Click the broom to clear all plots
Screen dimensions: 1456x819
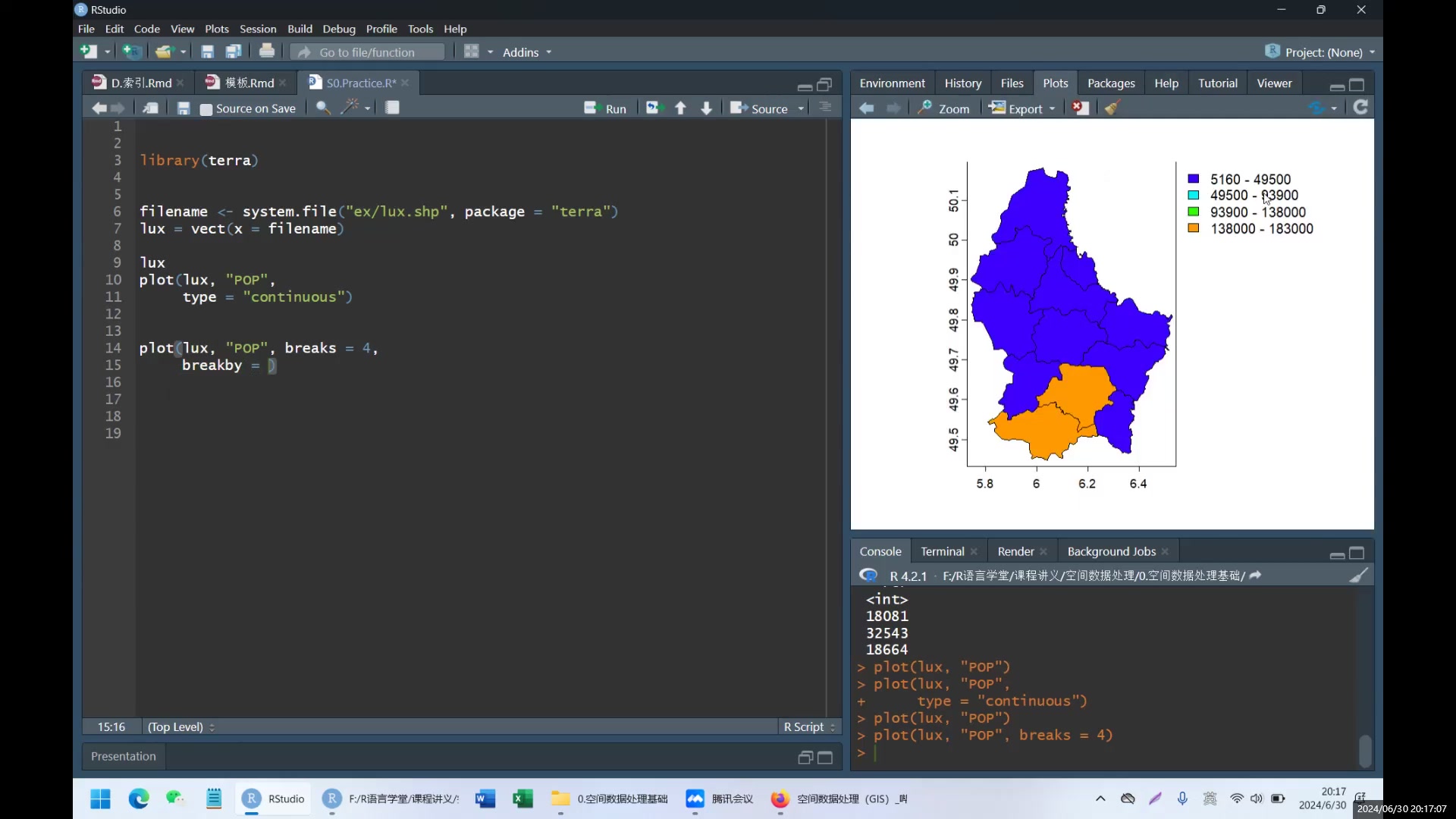coord(1112,108)
